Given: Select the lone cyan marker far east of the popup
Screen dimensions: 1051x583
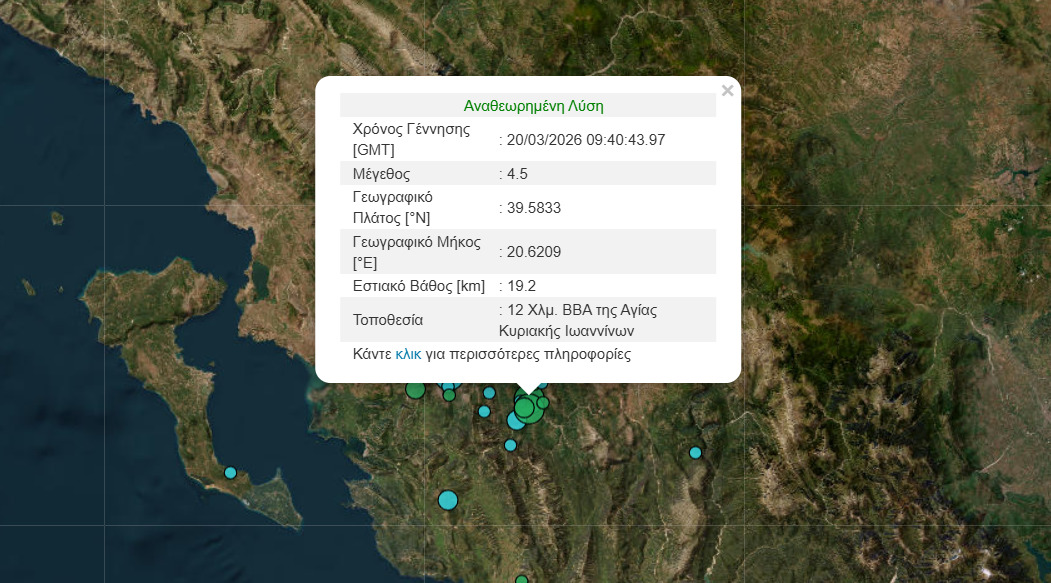Looking at the screenshot, I should click(695, 452).
